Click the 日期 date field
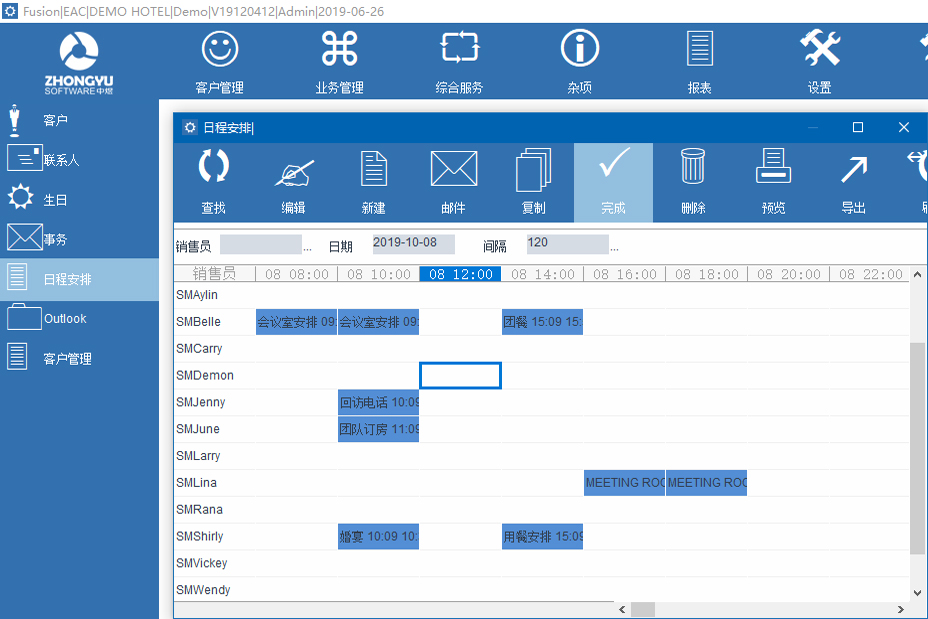 413,244
